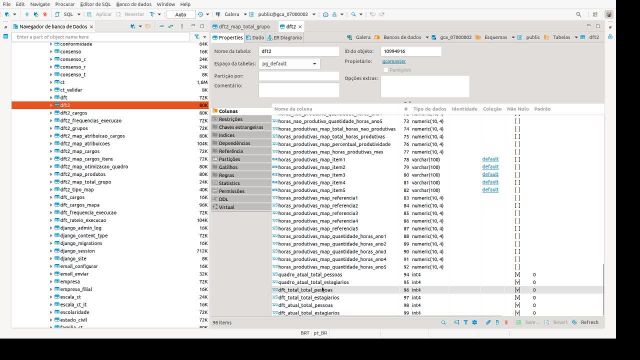This screenshot has width=640, height=360.
Task: Expand the django_session table node
Action: tap(51, 251)
